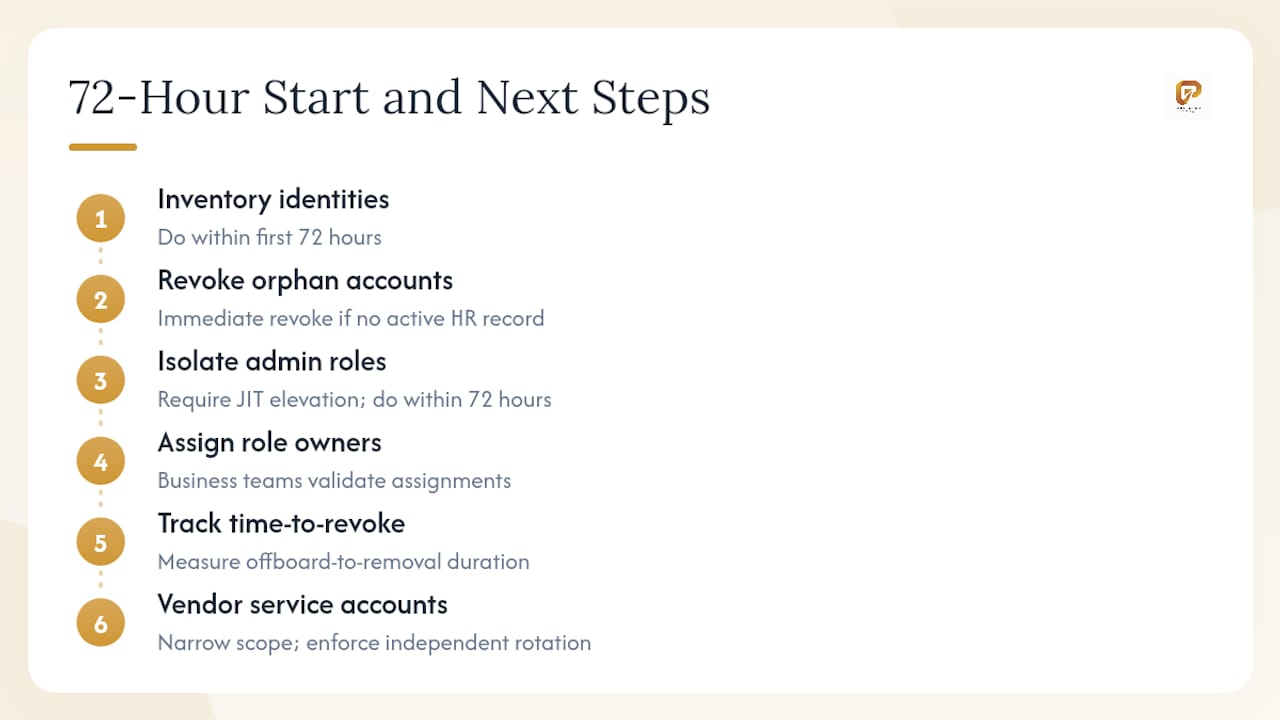Click the 'Track time-to-revoke' heading

(281, 523)
